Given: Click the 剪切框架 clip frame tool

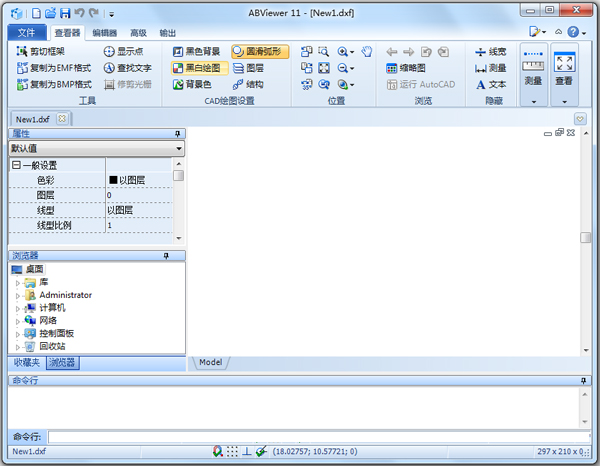Looking at the screenshot, I should pos(40,51).
